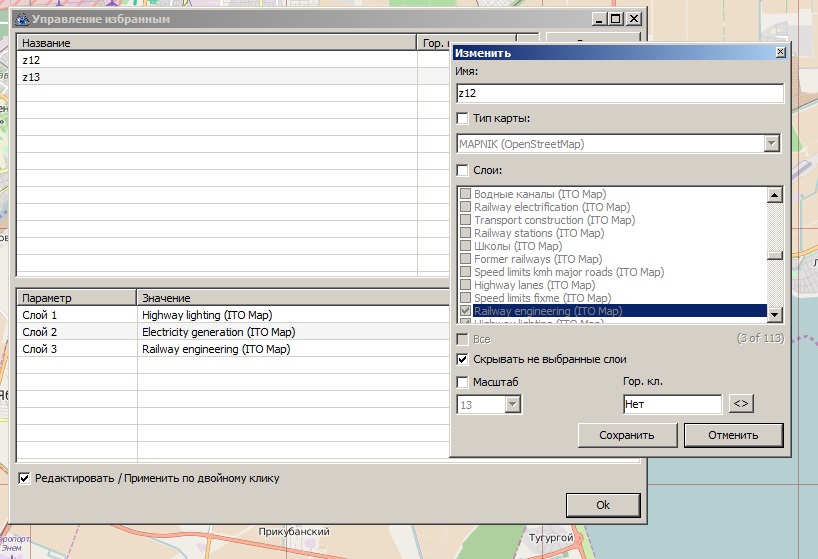Open the MAPNIK (OpenStreetMap) map type dropdown
This screenshot has height=559, width=818.
click(x=771, y=144)
